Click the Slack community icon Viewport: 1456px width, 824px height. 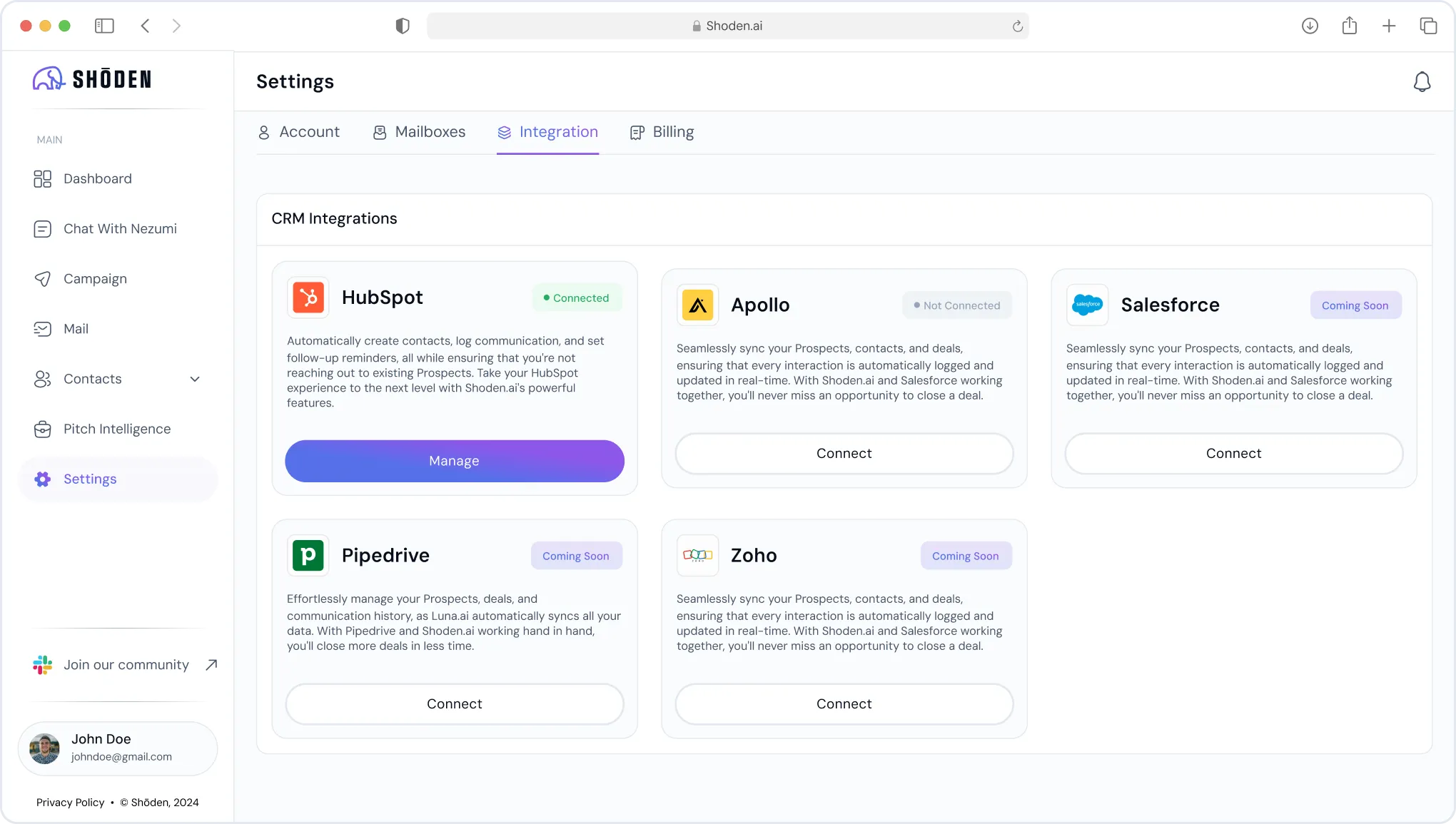pos(42,664)
